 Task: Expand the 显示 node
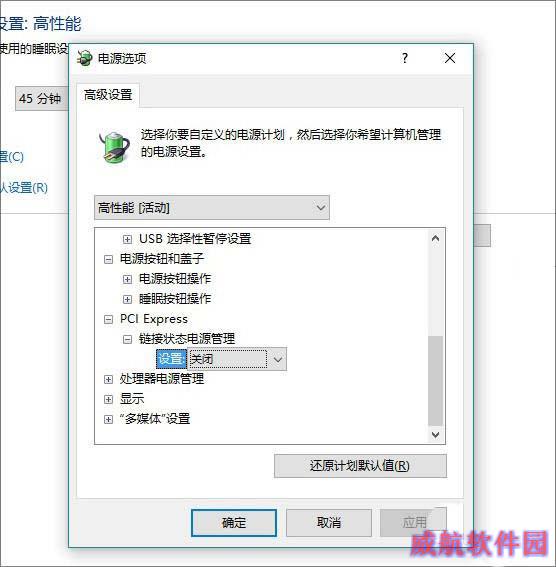click(108, 399)
